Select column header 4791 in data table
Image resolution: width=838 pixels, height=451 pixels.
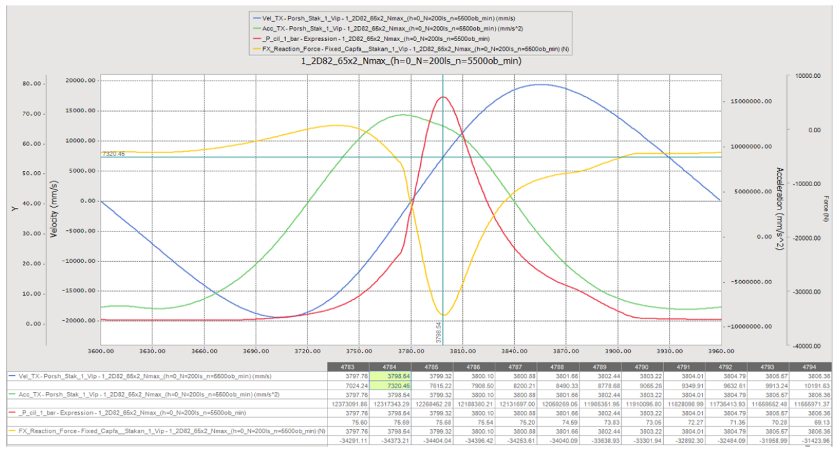(x=684, y=367)
